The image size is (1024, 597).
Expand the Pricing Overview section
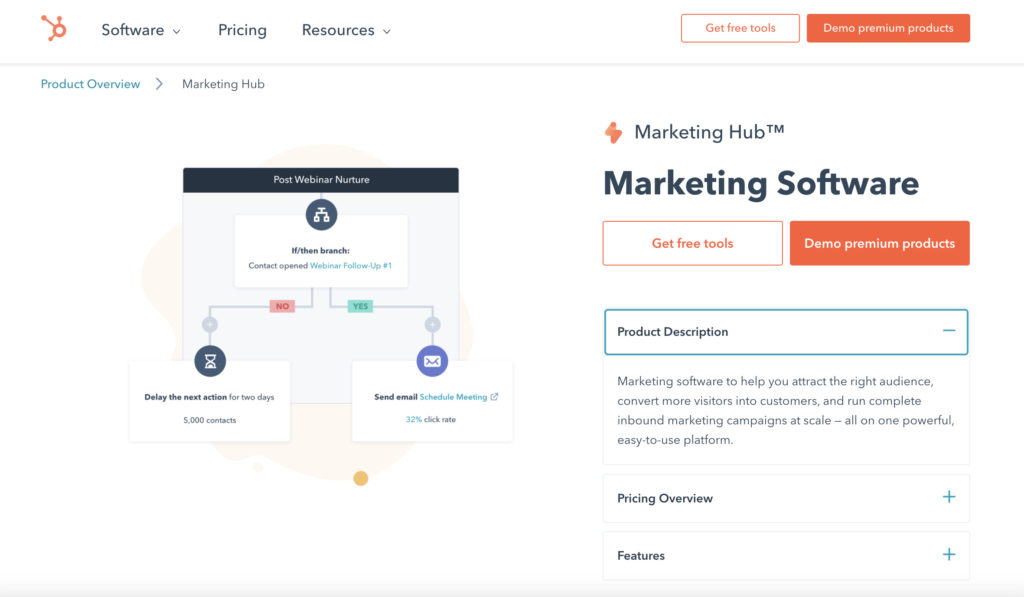pos(786,498)
